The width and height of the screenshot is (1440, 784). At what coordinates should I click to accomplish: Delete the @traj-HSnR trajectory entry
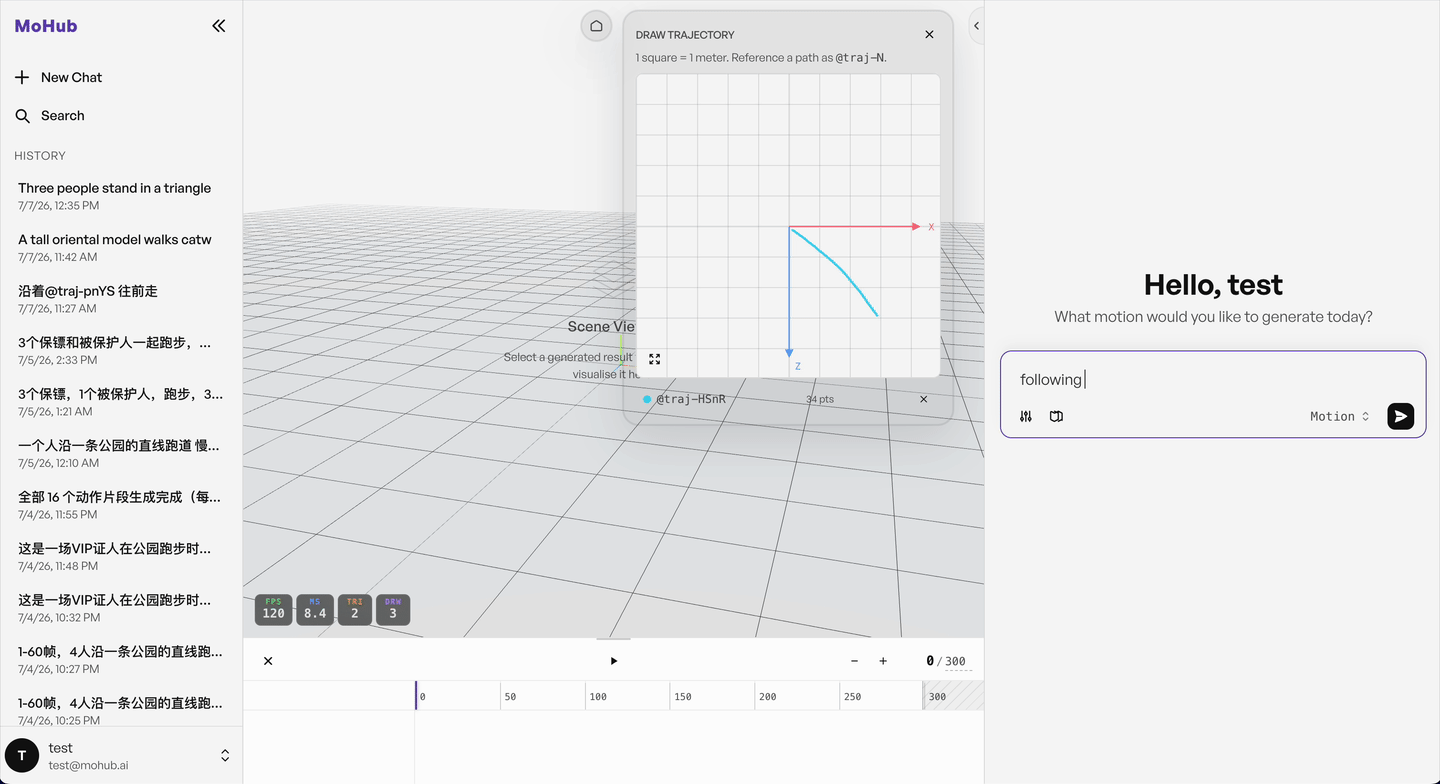pos(923,399)
